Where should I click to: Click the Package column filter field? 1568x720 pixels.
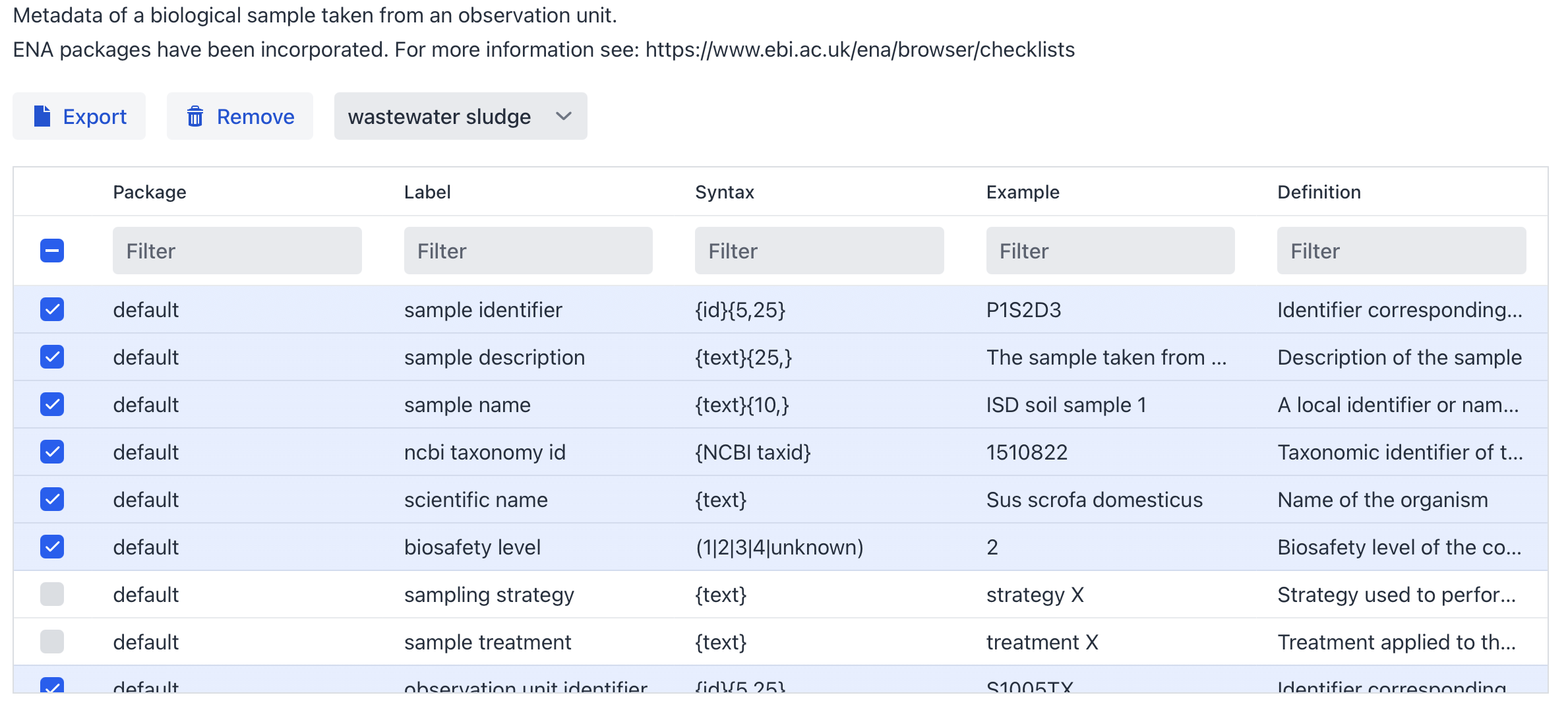click(237, 251)
